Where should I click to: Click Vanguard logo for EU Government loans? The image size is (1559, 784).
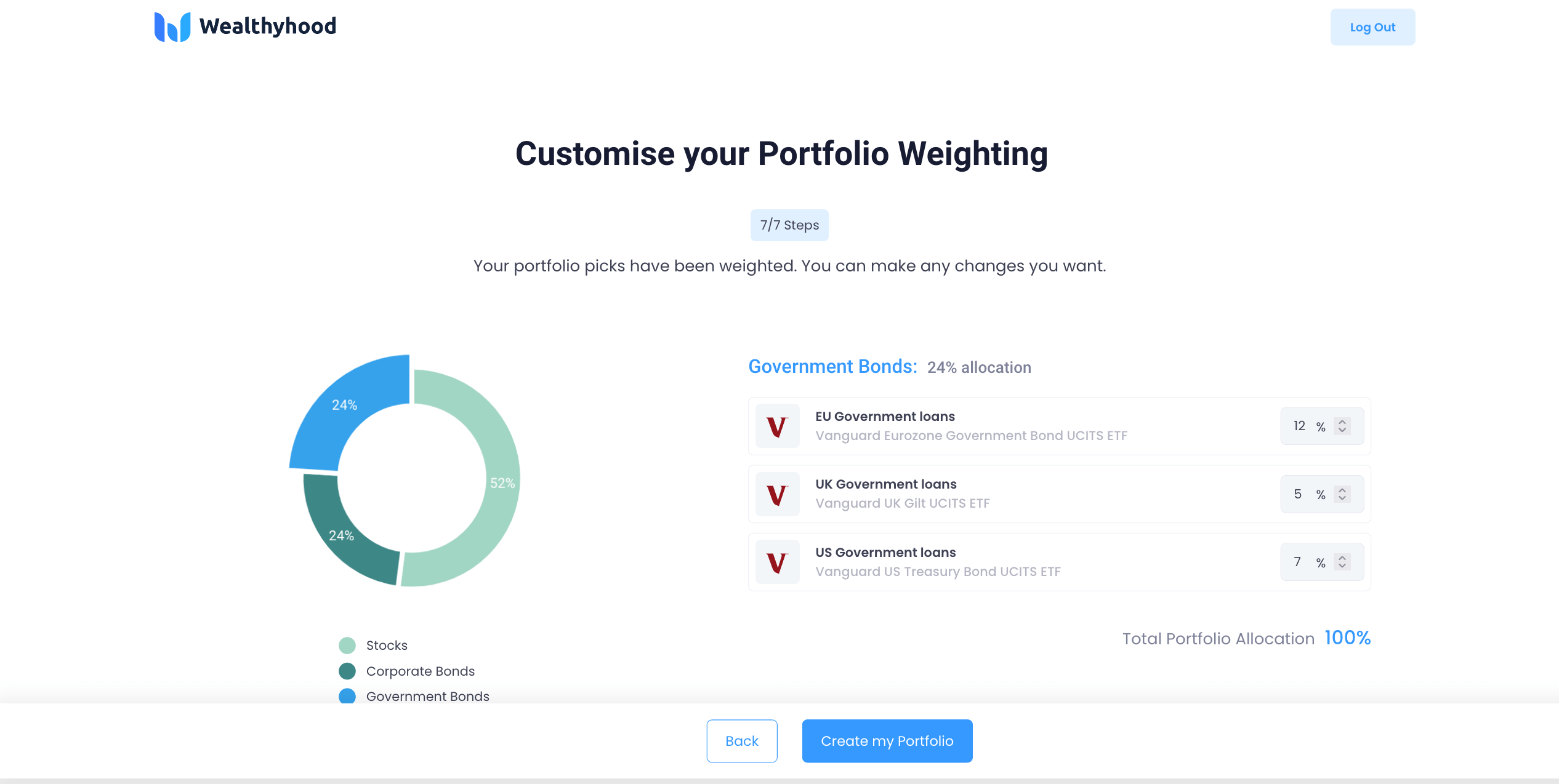tap(777, 426)
